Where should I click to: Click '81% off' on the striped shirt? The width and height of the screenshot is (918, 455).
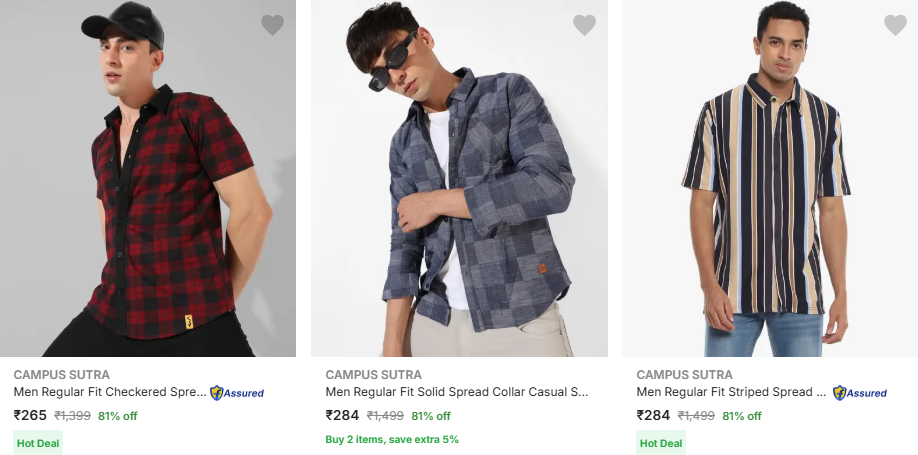[x=742, y=416]
